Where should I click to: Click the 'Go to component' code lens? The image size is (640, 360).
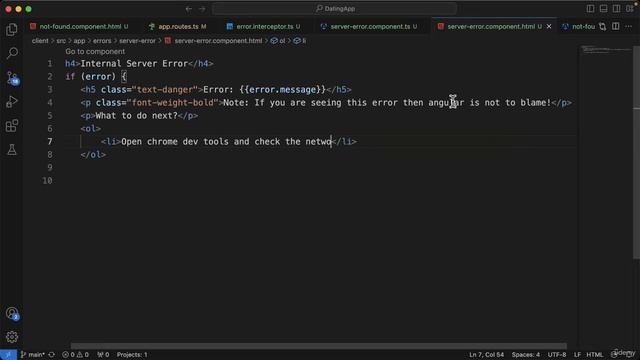[x=95, y=51]
